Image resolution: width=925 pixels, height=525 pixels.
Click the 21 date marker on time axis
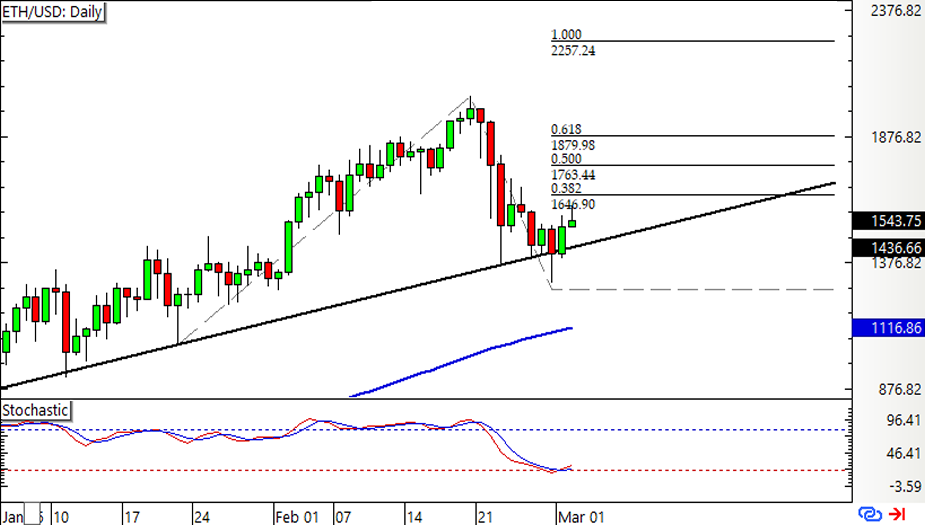[485, 517]
